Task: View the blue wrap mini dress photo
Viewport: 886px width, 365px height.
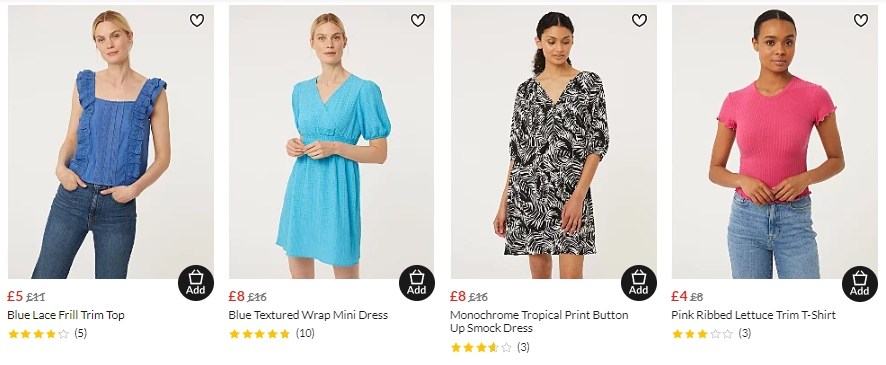Action: coord(332,142)
